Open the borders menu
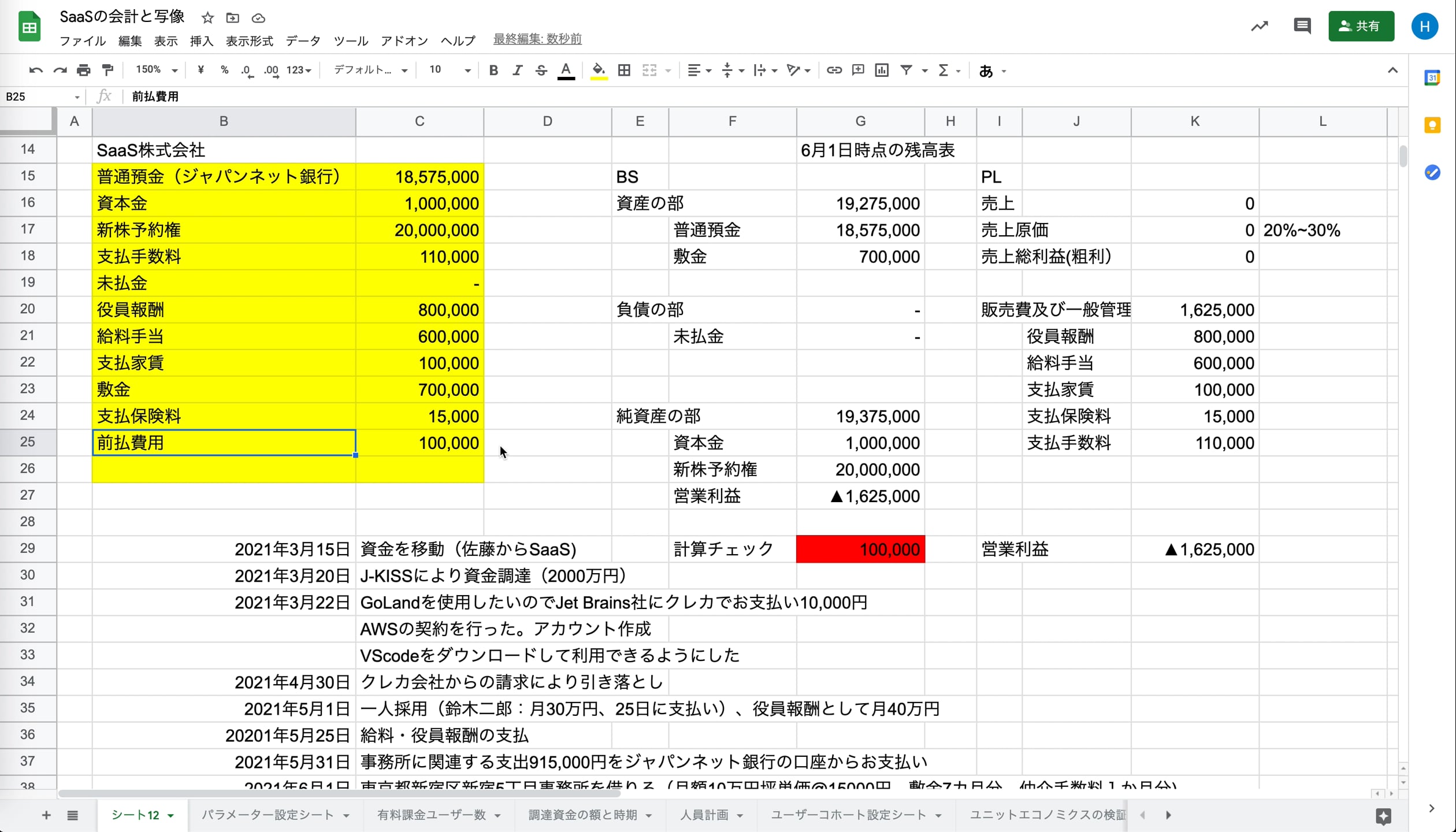Image resolution: width=1456 pixels, height=832 pixels. point(624,70)
